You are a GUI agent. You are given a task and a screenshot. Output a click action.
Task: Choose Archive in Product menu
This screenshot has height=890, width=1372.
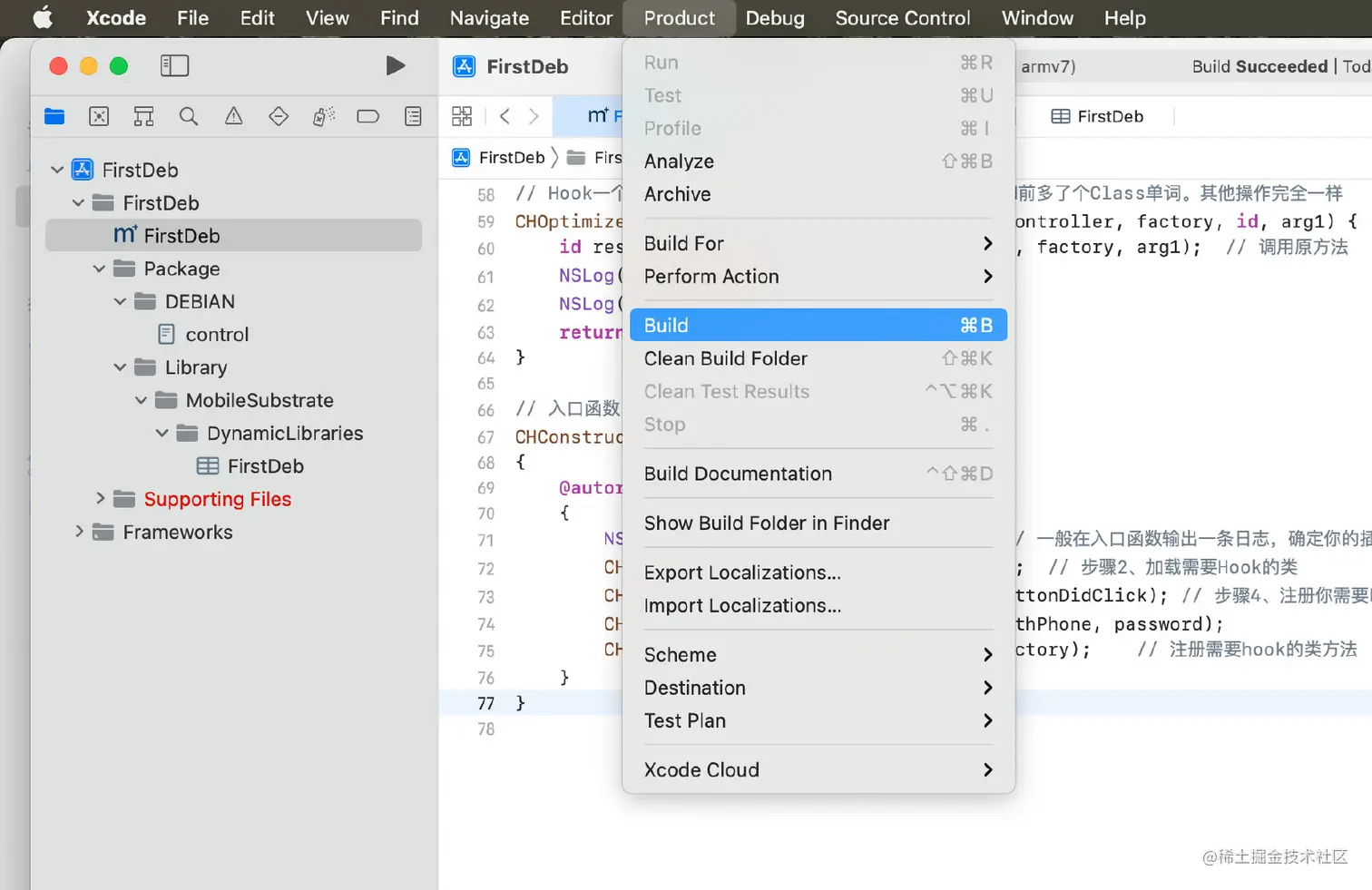pyautogui.click(x=818, y=194)
